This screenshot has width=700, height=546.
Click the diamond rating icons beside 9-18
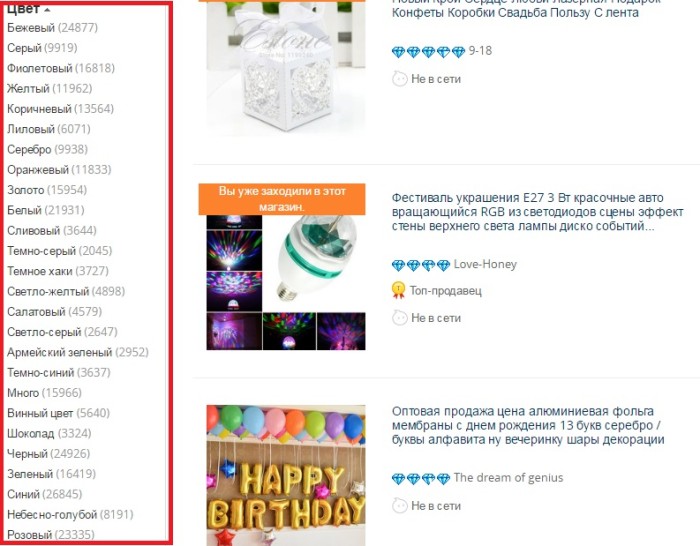point(429,52)
